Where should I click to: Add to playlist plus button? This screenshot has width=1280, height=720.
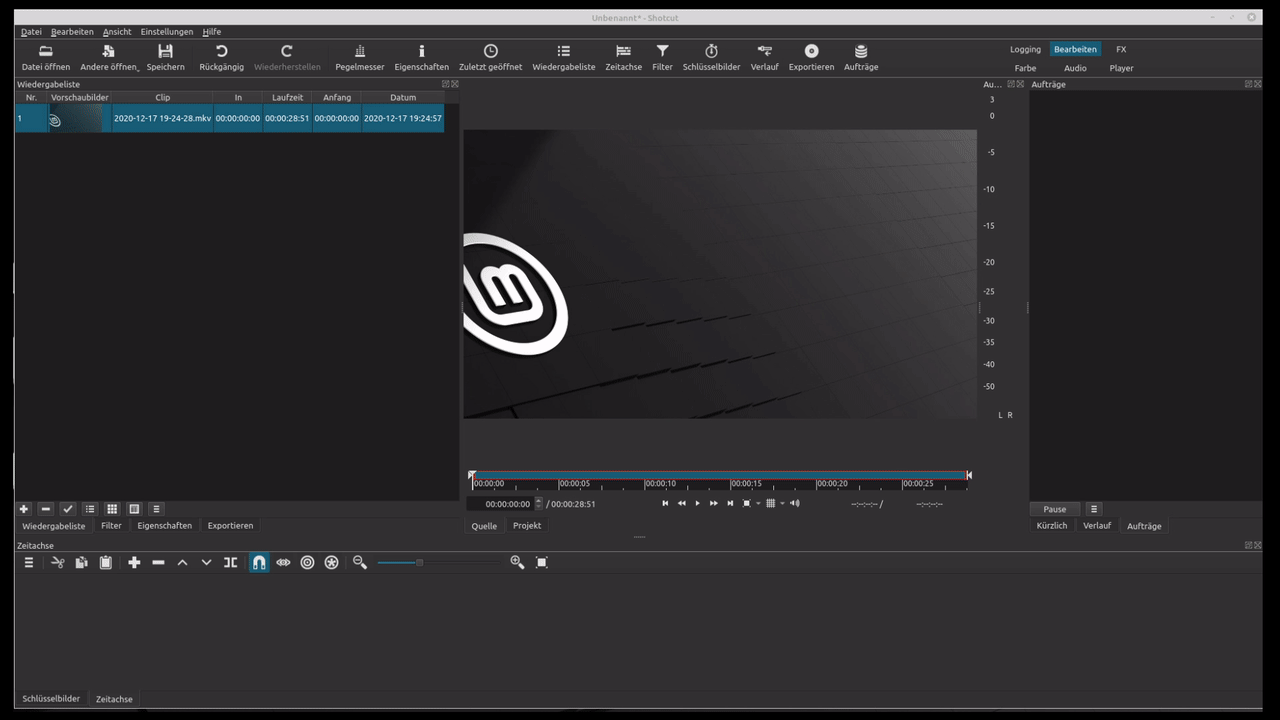pyautogui.click(x=24, y=509)
